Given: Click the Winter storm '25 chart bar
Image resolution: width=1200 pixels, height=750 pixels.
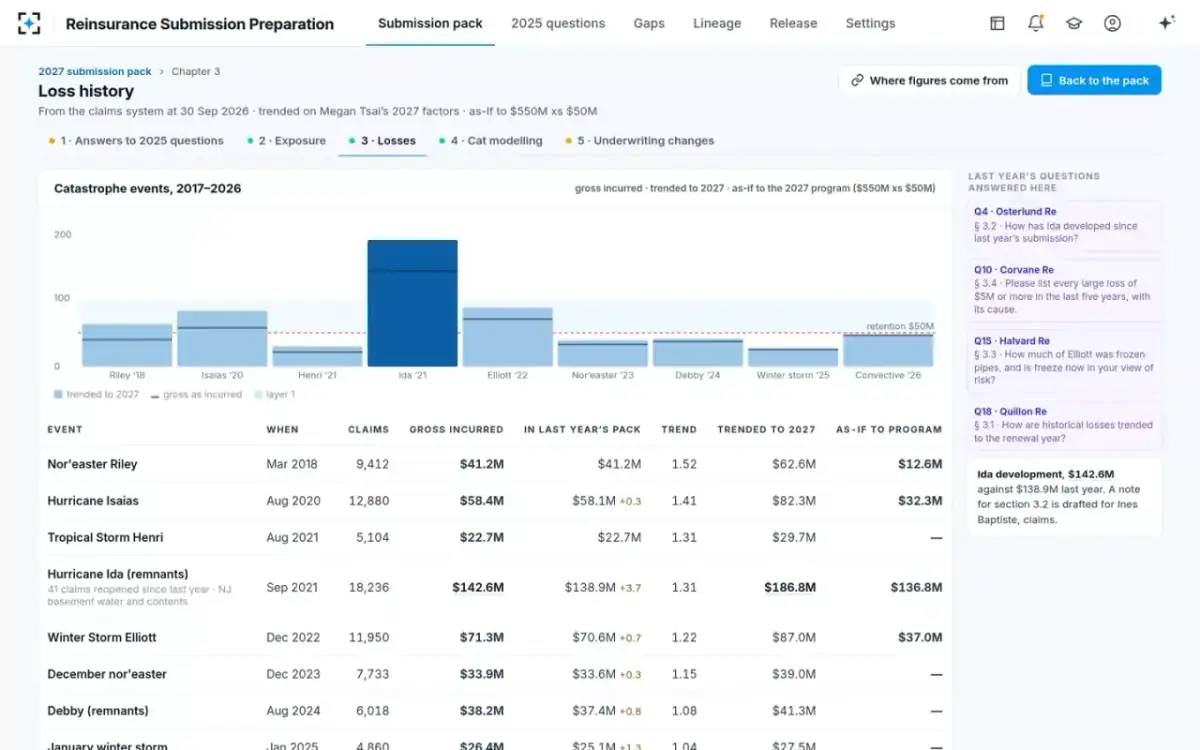Looking at the screenshot, I should (x=793, y=357).
